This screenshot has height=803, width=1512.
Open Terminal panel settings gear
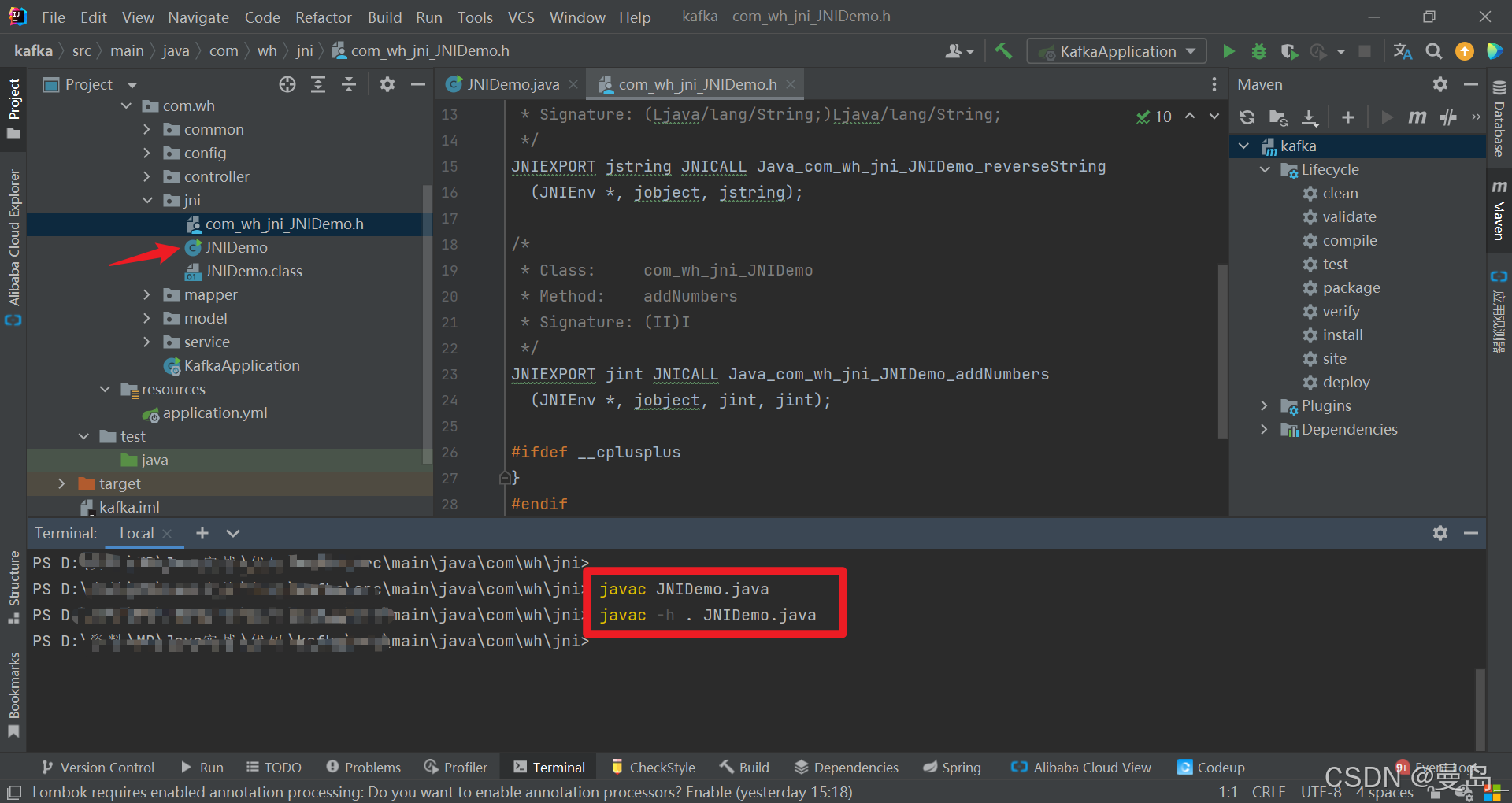(1440, 533)
